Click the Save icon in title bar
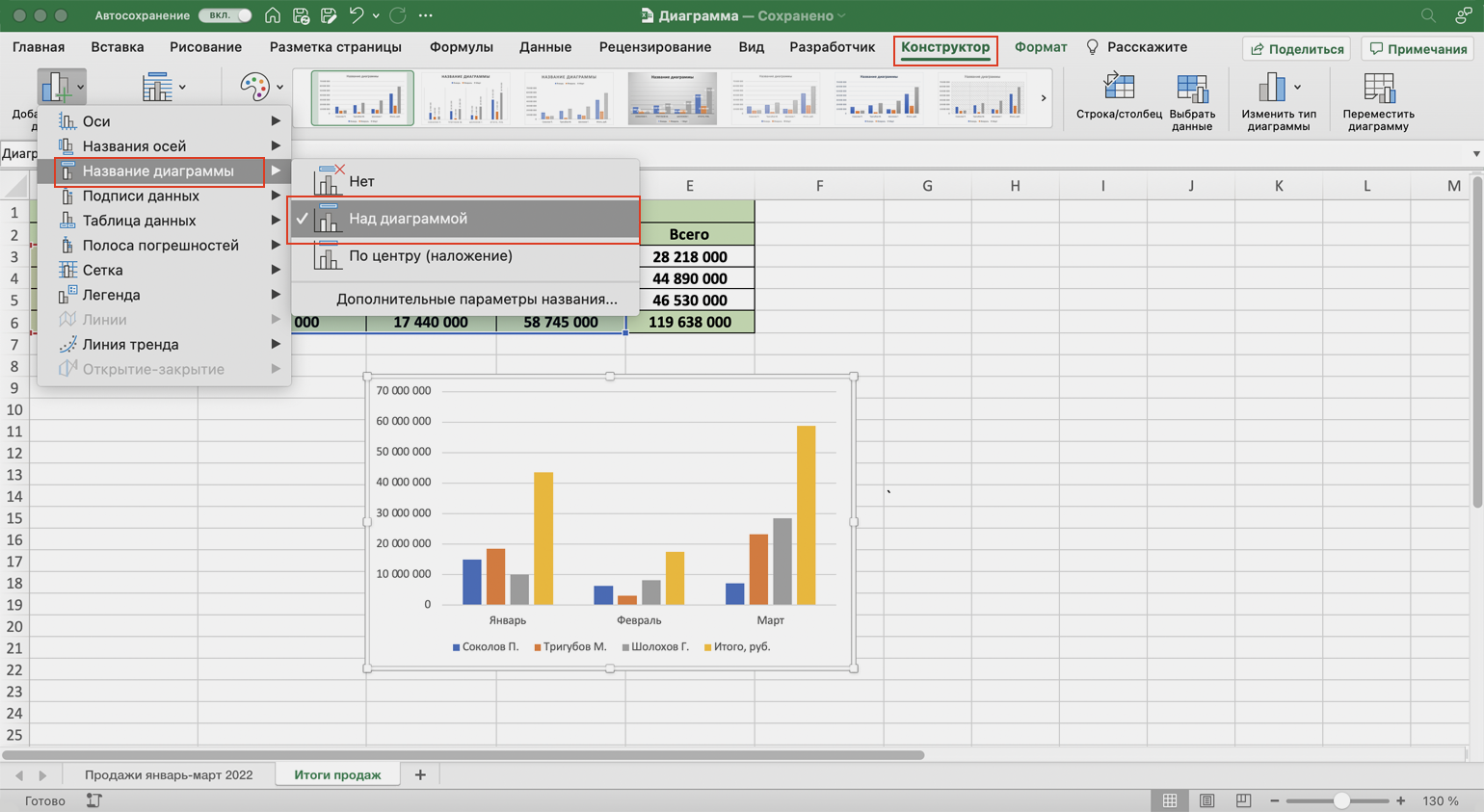The width and height of the screenshot is (1484, 812). point(301,15)
